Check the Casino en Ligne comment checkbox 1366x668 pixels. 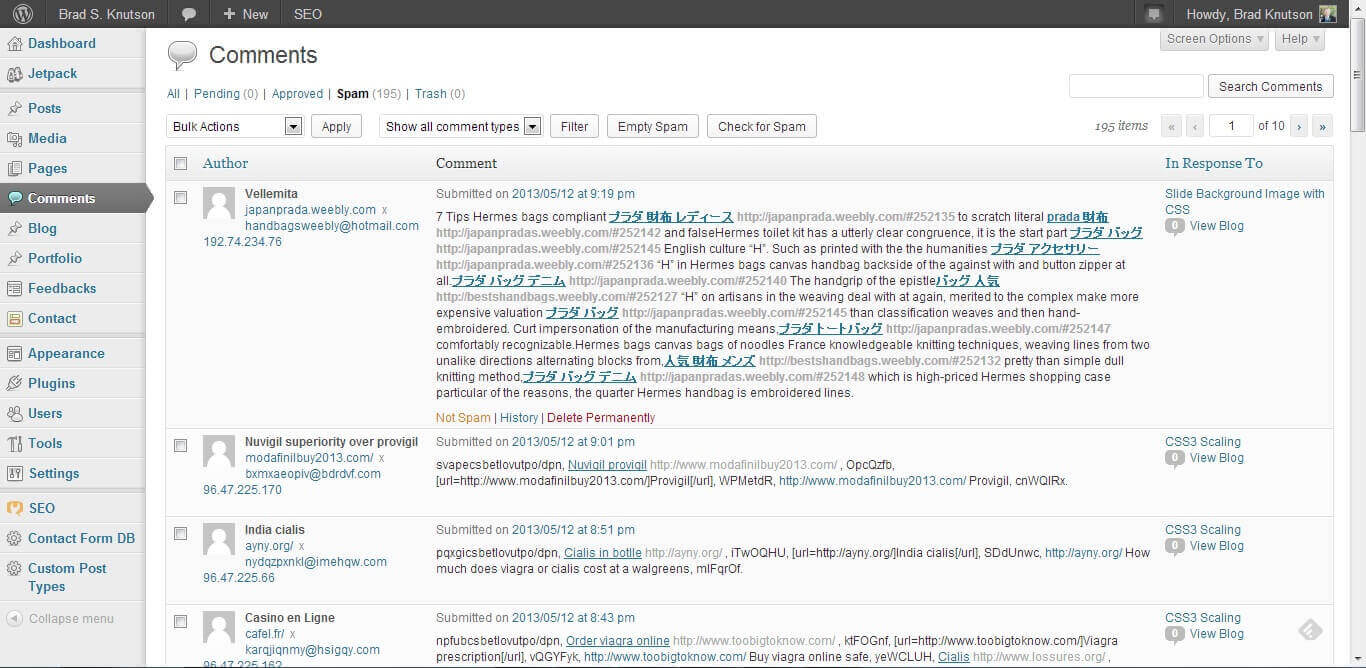tap(180, 622)
